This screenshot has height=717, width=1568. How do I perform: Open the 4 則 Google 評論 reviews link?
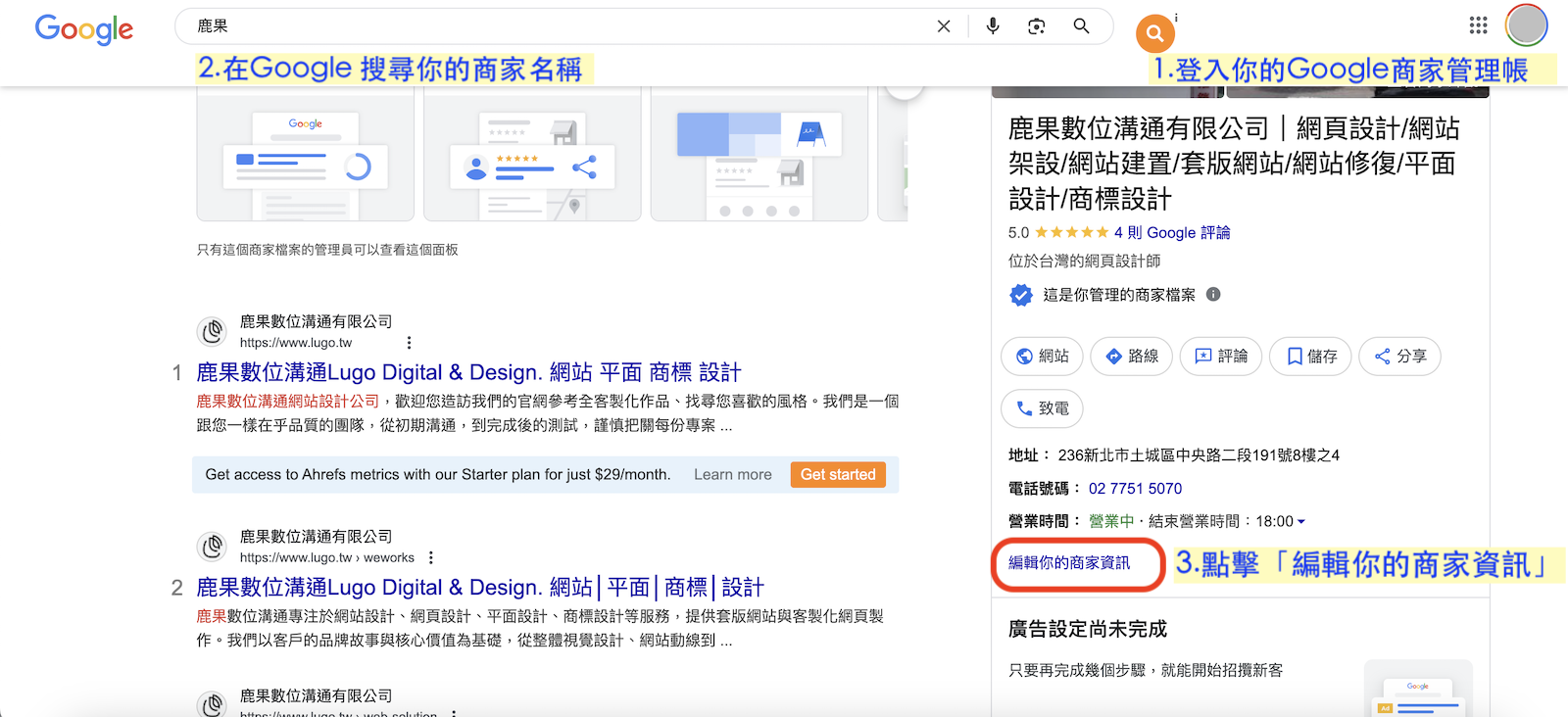click(x=1172, y=232)
